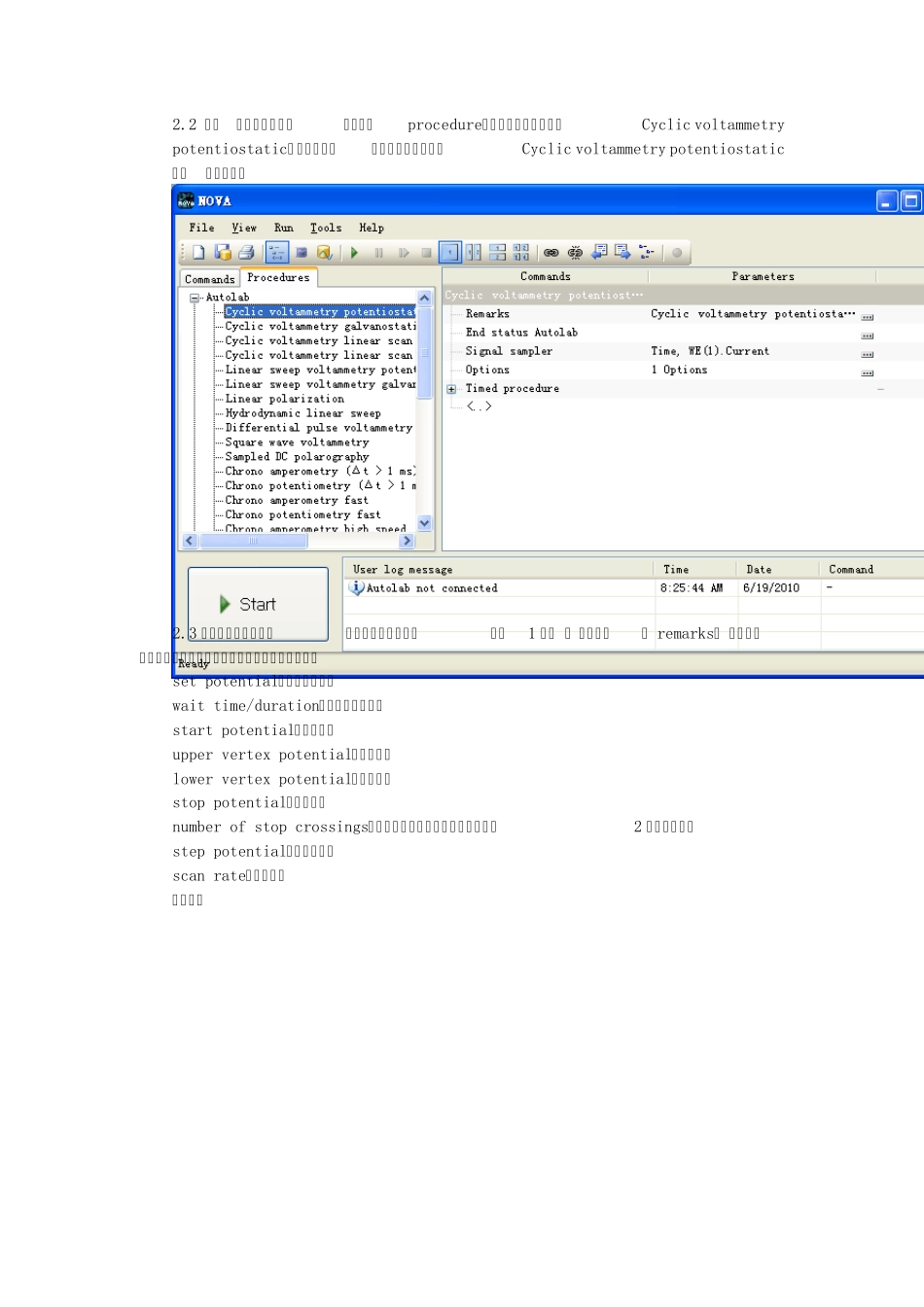Viewport: 924px width, 1307px height.
Task: Select the two horizontal panes layout icon
Action: coord(498,253)
